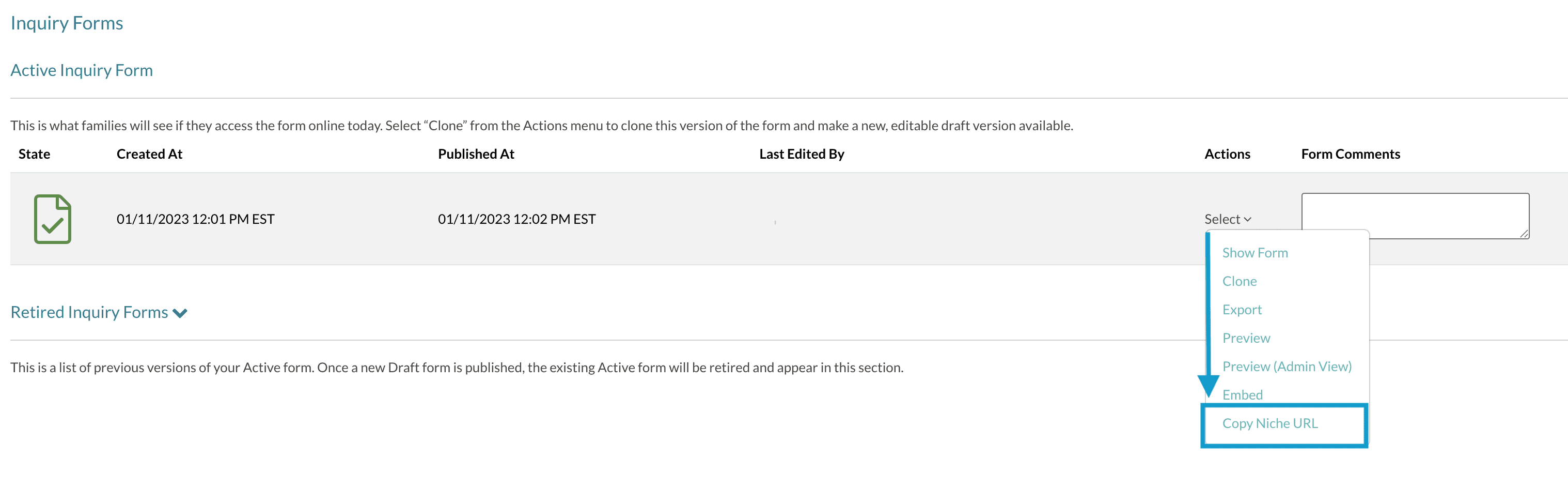Pick the Preview menu option

(1245, 338)
